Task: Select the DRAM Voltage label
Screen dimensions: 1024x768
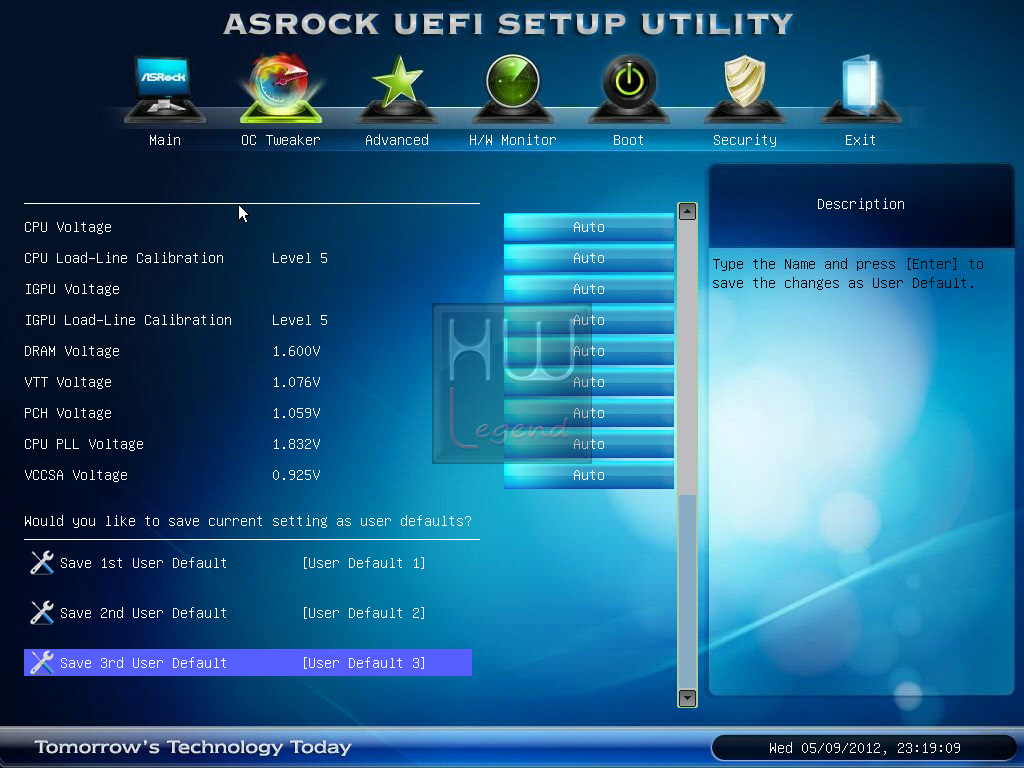Action: click(72, 351)
